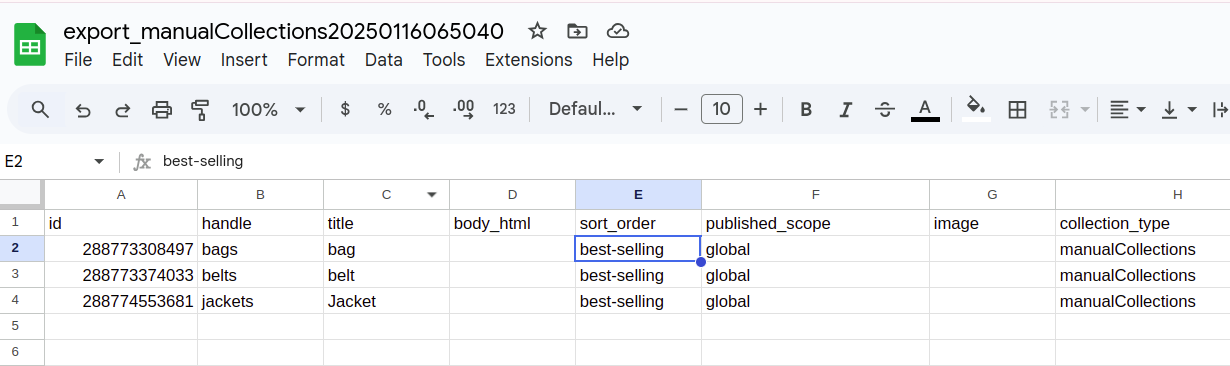
Task: Select row 5 header
Action: 22,326
